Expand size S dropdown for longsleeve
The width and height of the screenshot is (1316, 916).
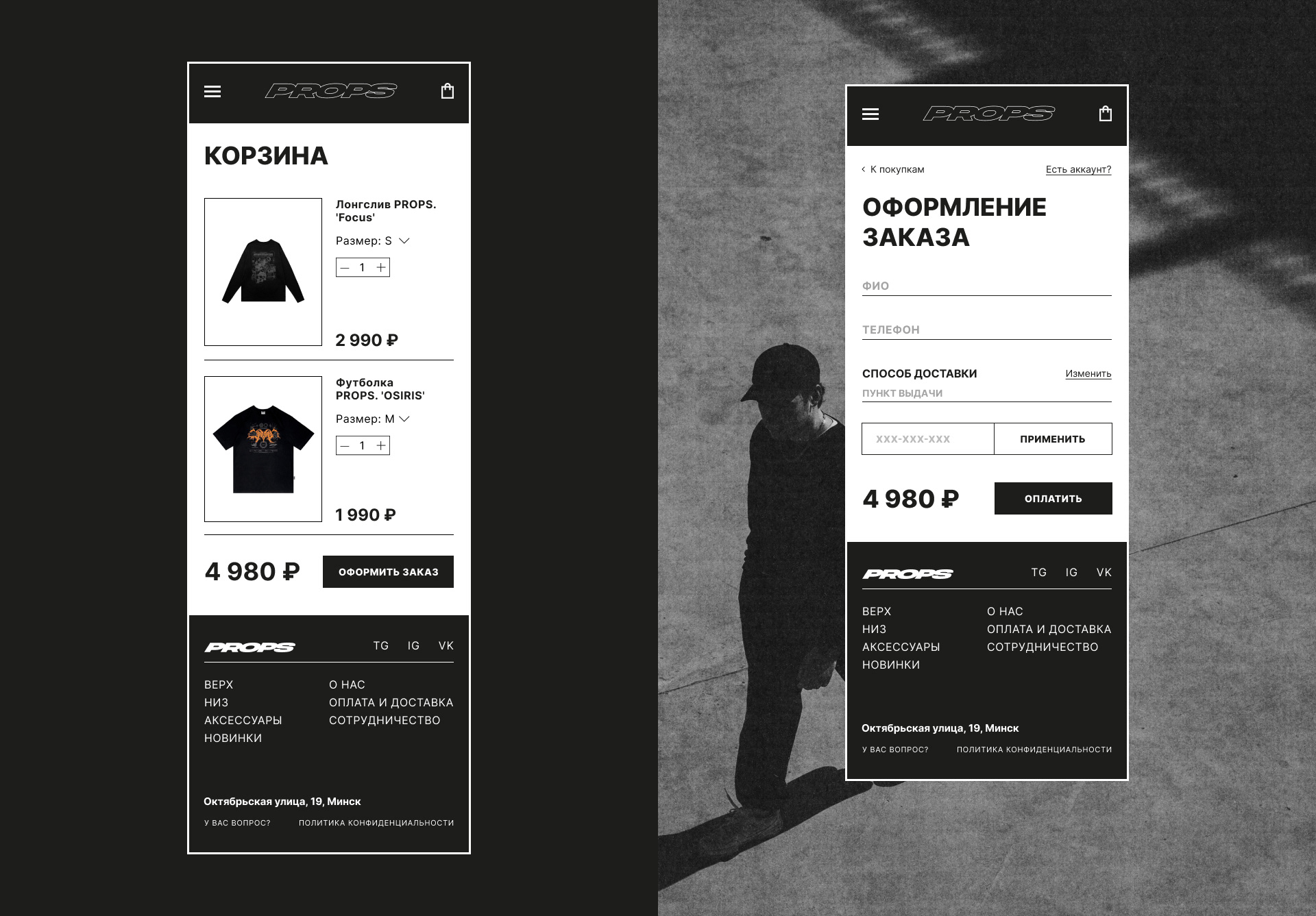click(404, 241)
